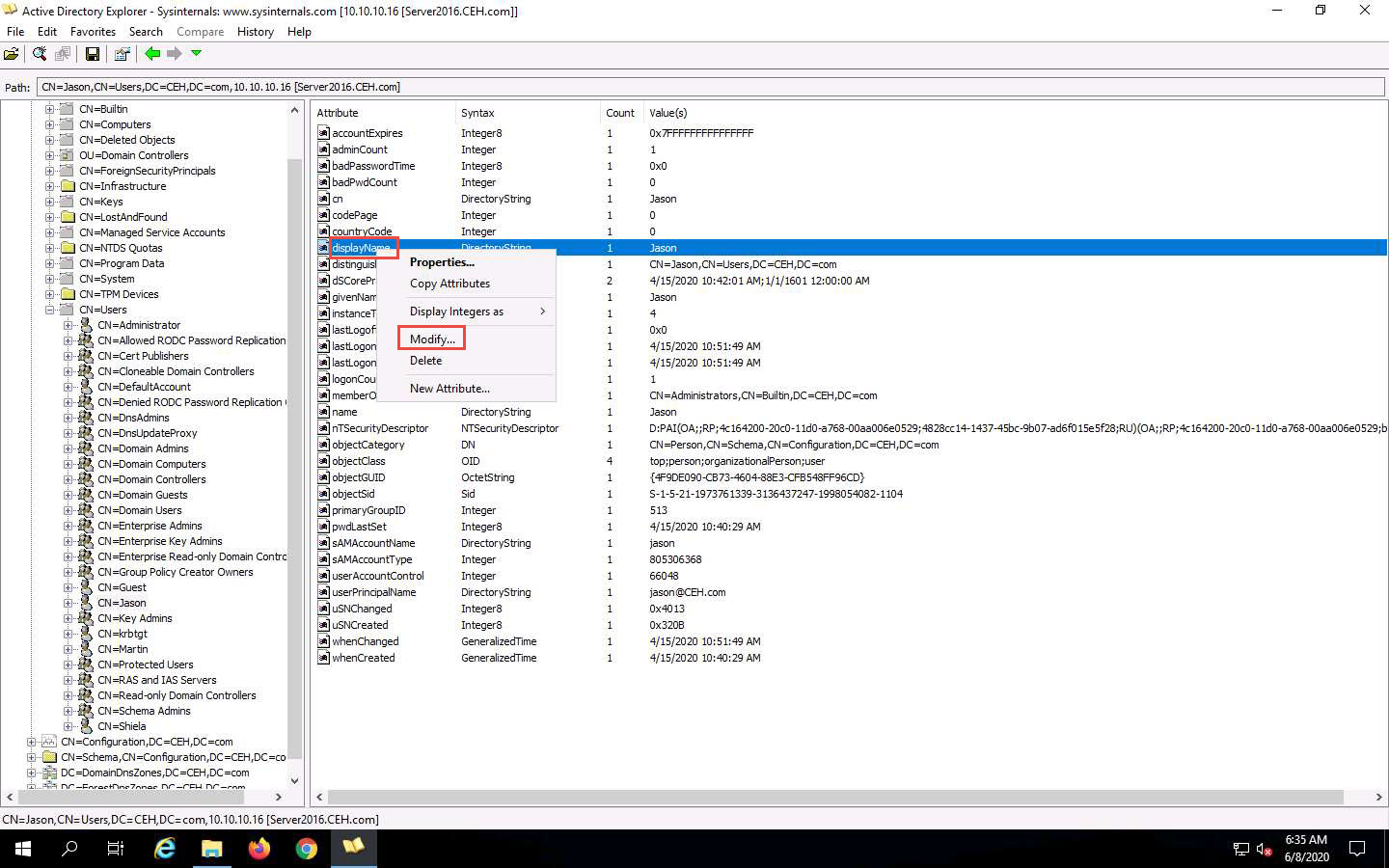Click the Attribute column header

pos(384,113)
